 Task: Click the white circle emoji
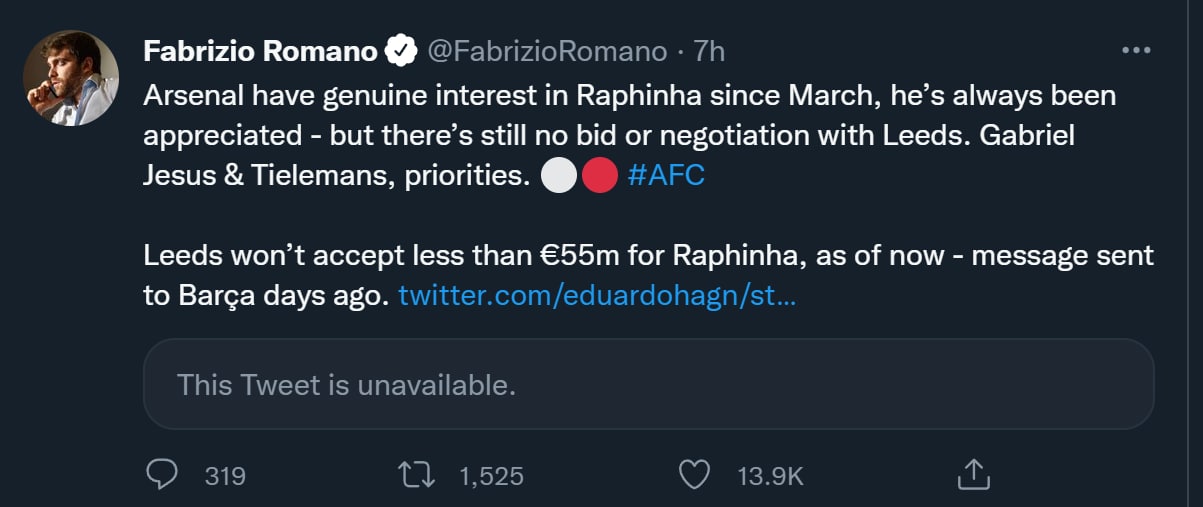click(x=558, y=176)
